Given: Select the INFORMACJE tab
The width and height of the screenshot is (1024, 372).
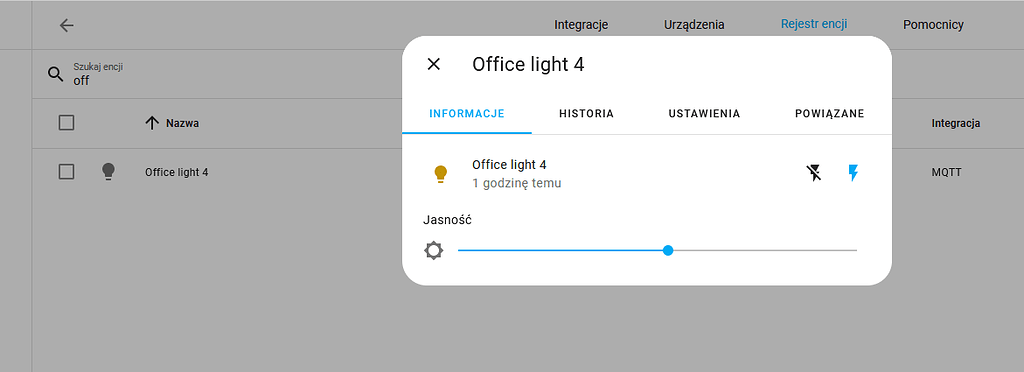Looking at the screenshot, I should (x=467, y=114).
